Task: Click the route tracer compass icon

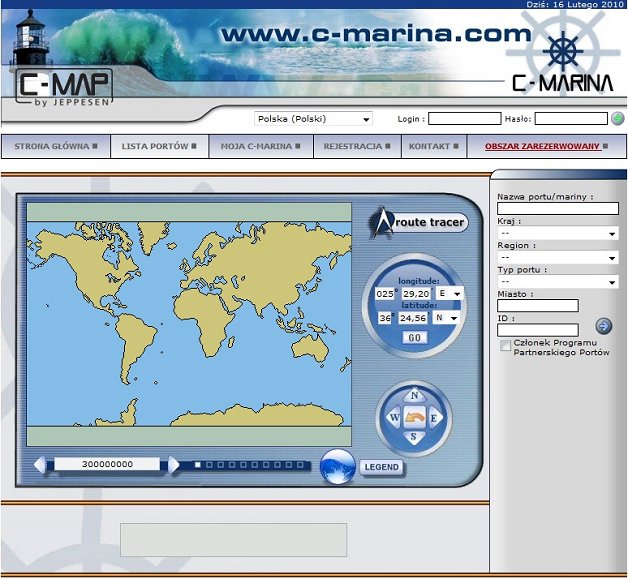Action: 381,220
